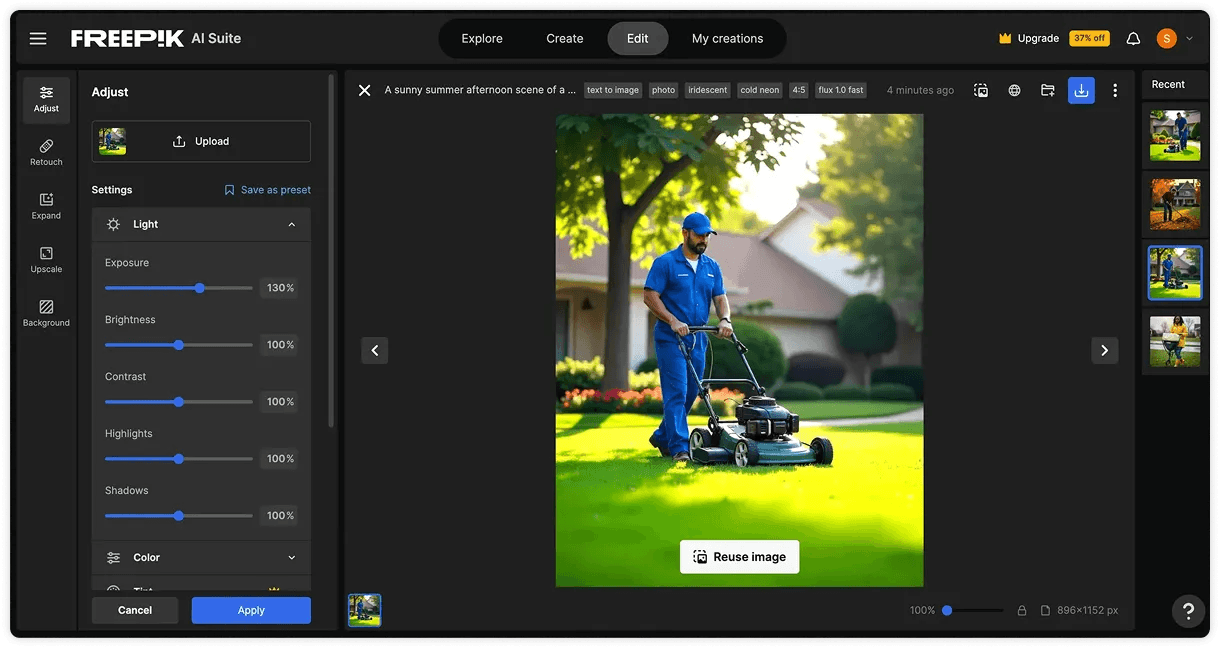The height and width of the screenshot is (648, 1220).
Task: Click the Highlights 100% value field
Action: [x=280, y=459]
